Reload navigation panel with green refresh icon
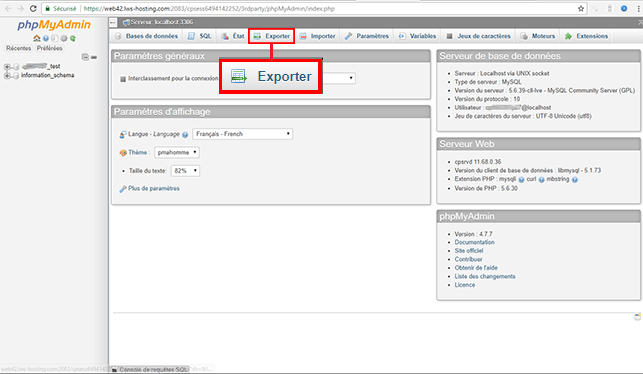 [x=73, y=38]
